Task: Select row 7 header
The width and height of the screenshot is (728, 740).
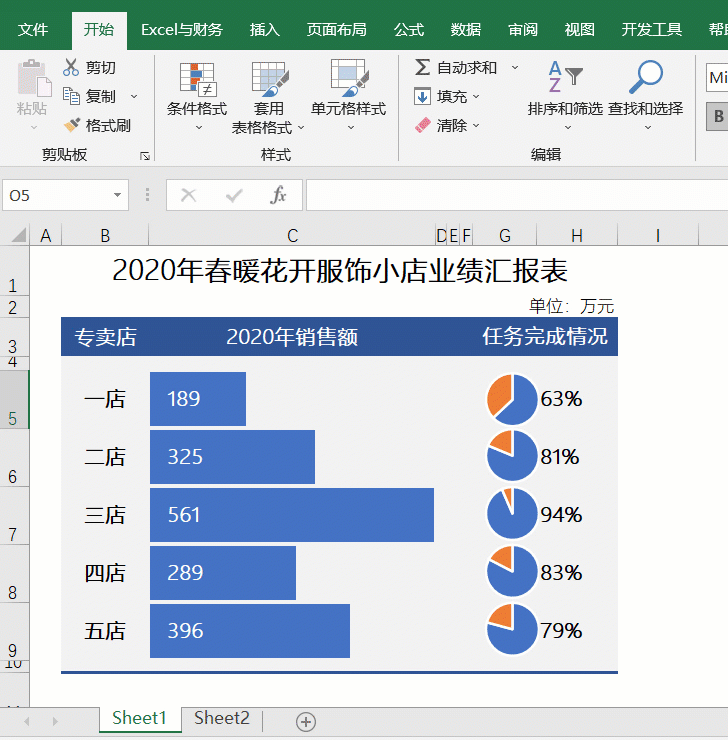Action: pyautogui.click(x=14, y=515)
